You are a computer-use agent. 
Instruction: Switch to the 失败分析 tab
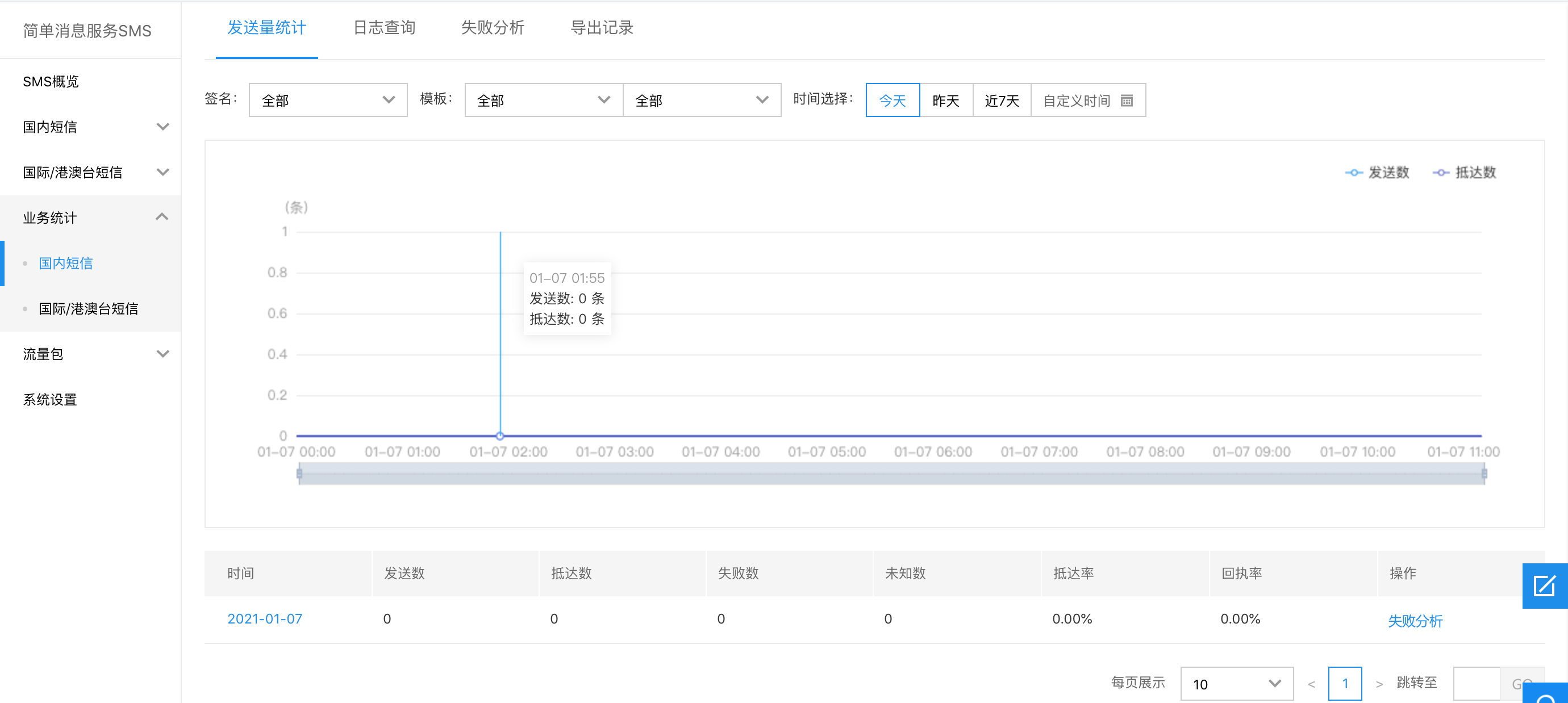point(493,28)
